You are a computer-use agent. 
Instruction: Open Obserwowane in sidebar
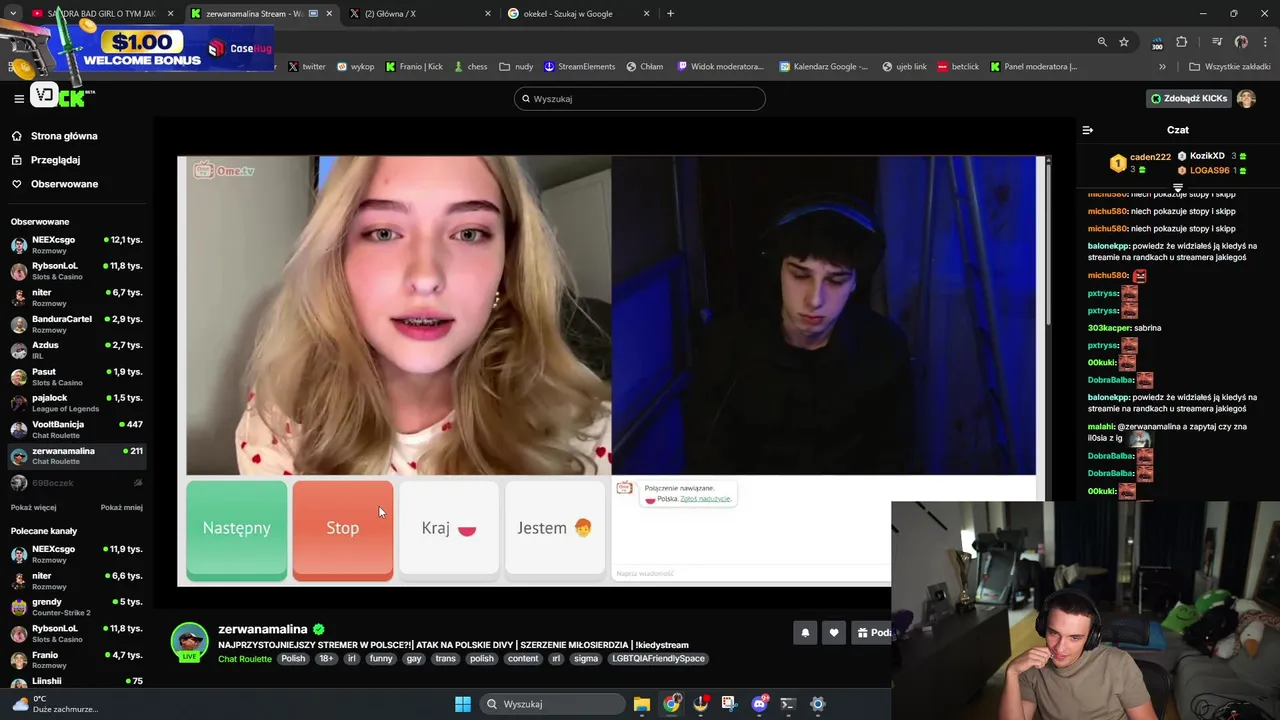[64, 184]
